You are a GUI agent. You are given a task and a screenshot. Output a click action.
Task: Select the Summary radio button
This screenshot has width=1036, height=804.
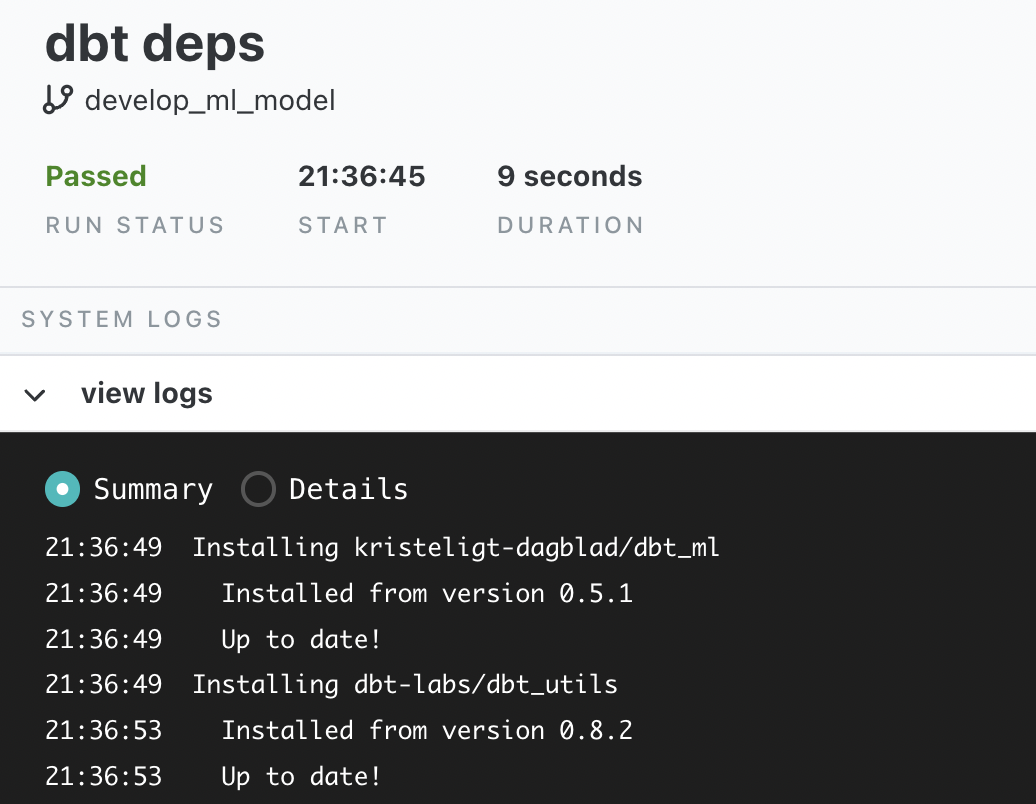click(63, 489)
